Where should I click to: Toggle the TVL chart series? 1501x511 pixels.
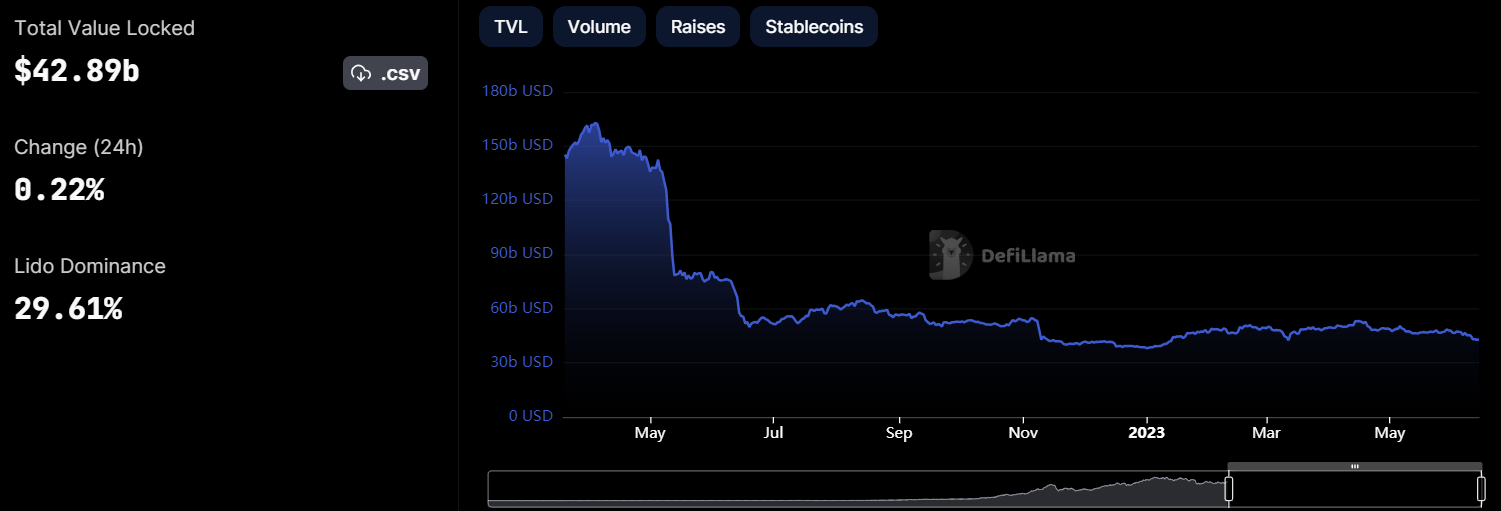511,27
